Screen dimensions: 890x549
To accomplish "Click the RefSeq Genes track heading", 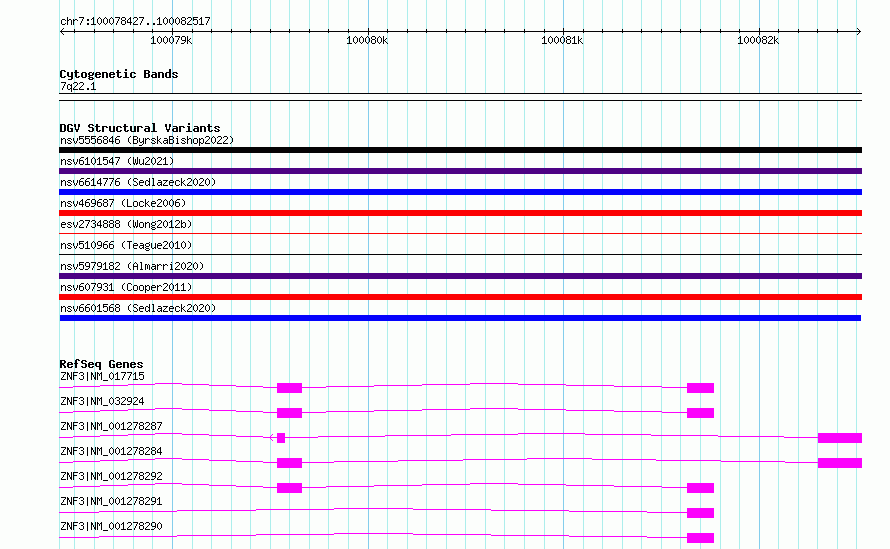I will tap(101, 364).
